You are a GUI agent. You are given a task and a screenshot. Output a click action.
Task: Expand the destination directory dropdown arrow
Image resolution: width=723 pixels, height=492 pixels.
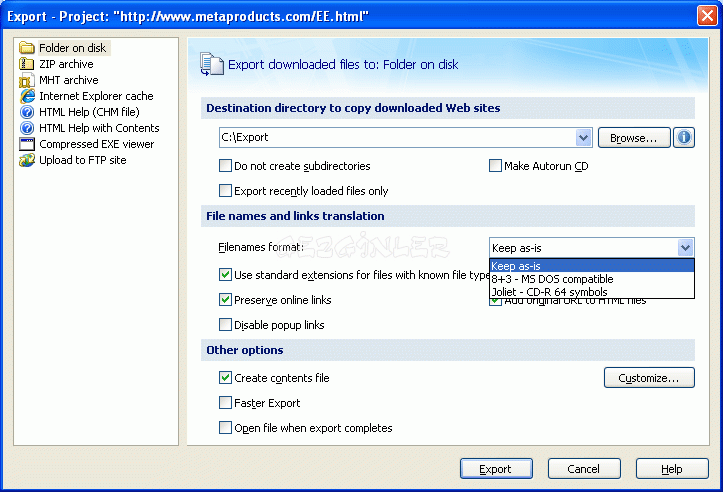coord(584,138)
